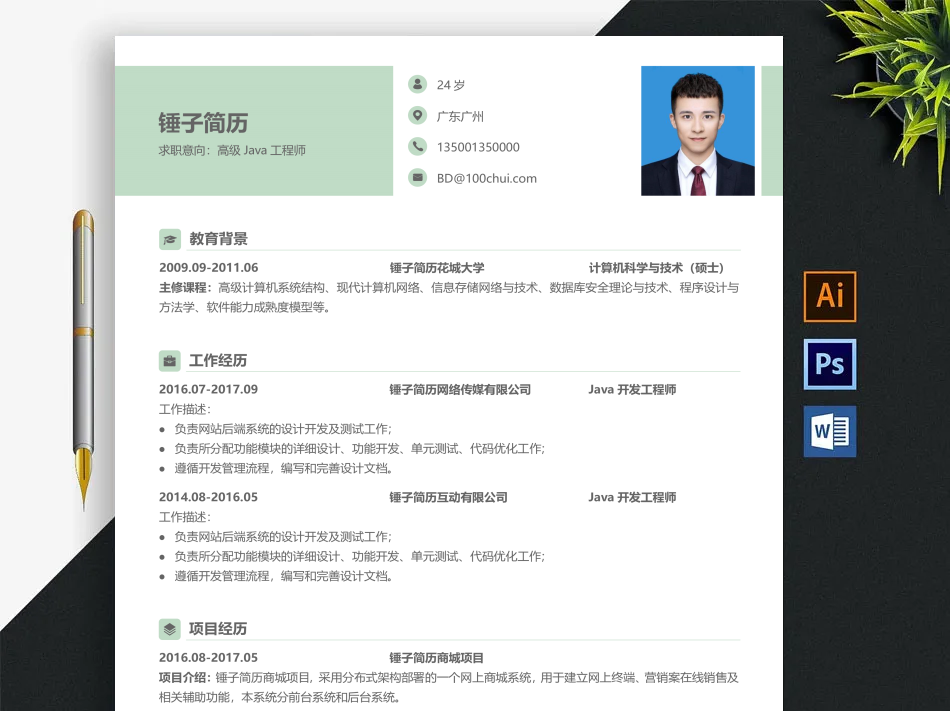Click the 广东广州 location text

pos(460,116)
